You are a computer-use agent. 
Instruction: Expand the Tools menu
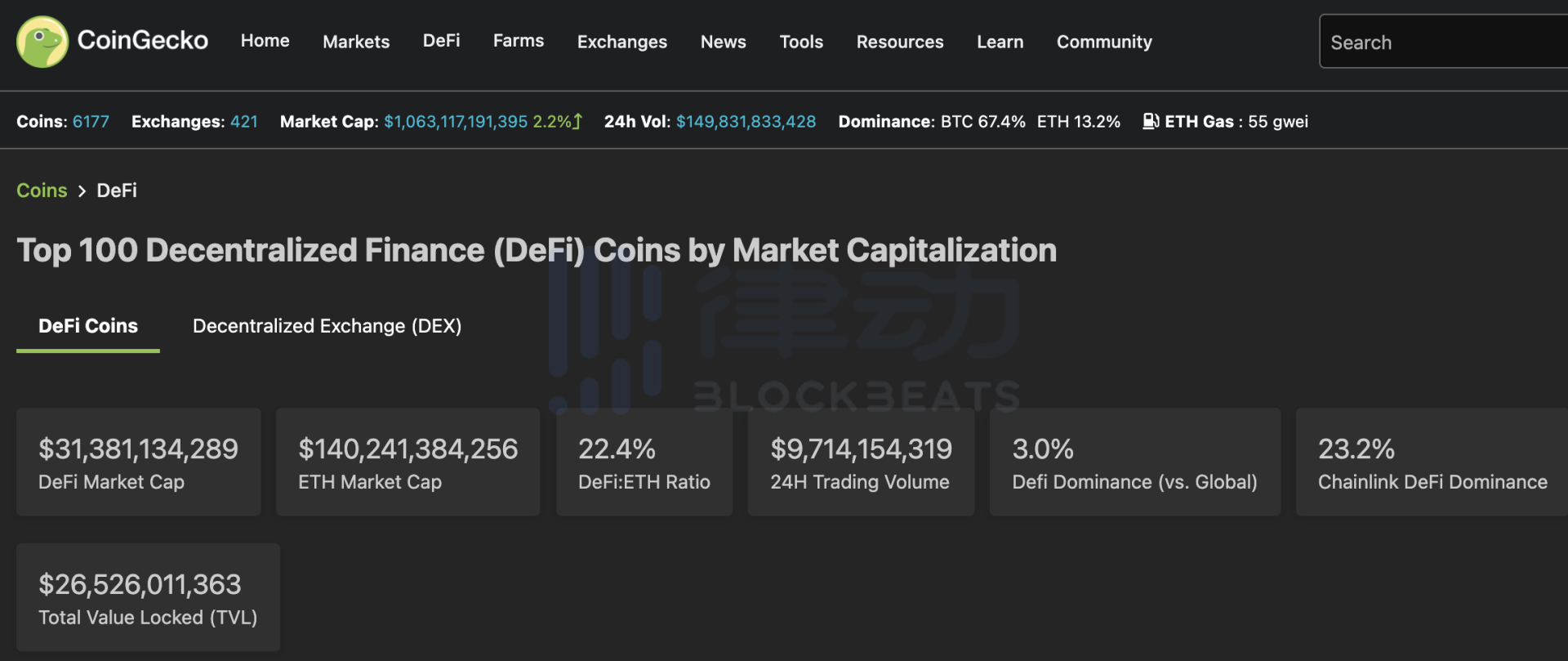801,42
